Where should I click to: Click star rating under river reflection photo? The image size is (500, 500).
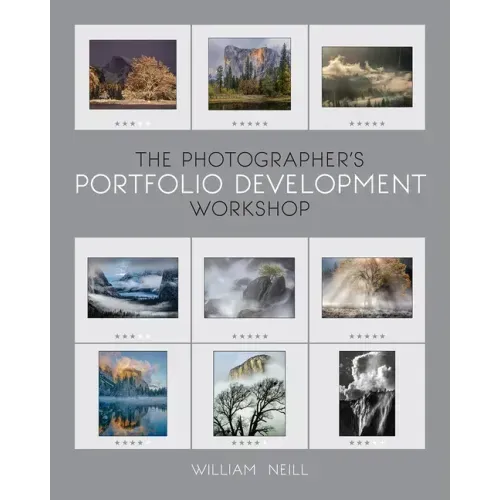tap(133, 443)
